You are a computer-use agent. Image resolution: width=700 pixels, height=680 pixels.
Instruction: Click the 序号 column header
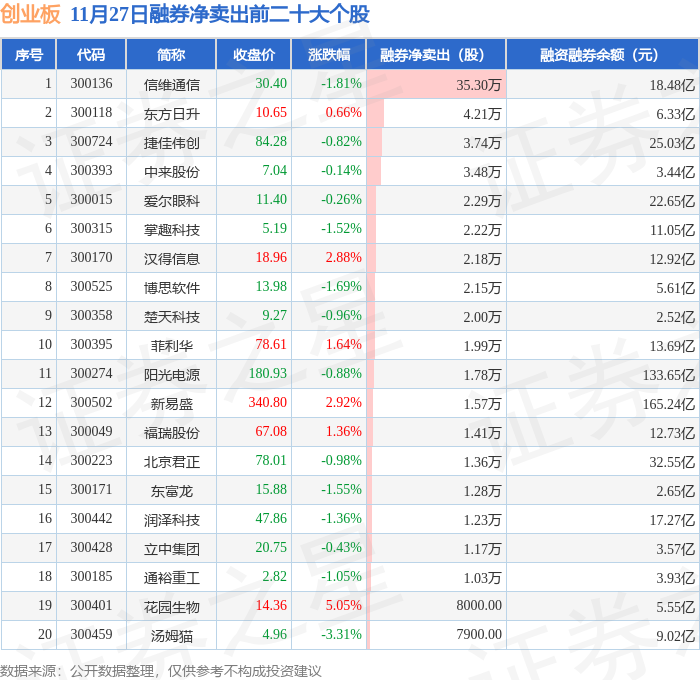pyautogui.click(x=29, y=54)
